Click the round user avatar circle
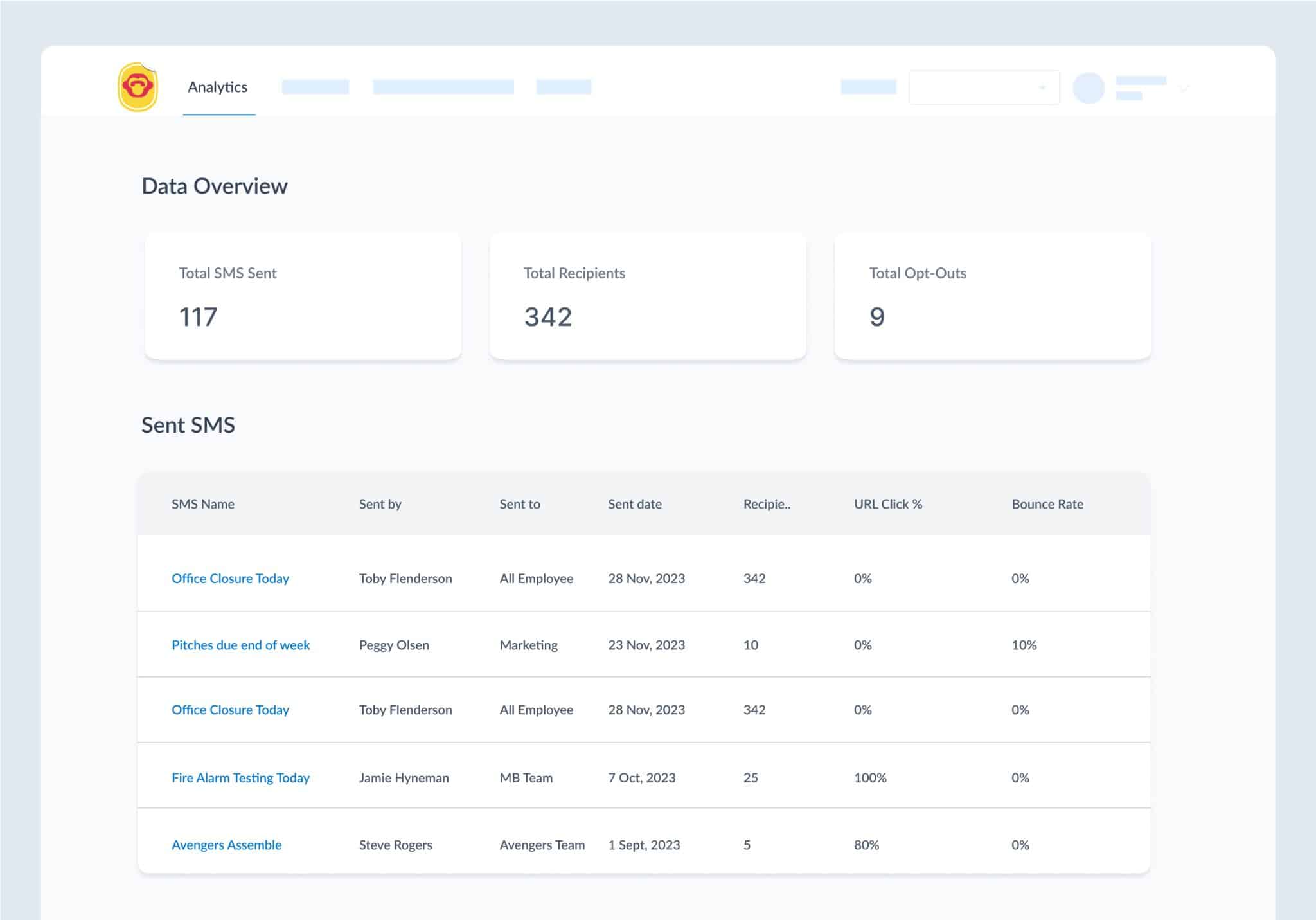1316x920 pixels. click(1089, 87)
